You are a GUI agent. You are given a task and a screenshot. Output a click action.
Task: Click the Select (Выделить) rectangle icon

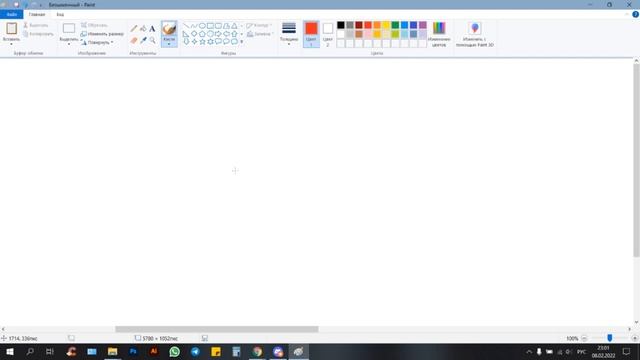69,28
